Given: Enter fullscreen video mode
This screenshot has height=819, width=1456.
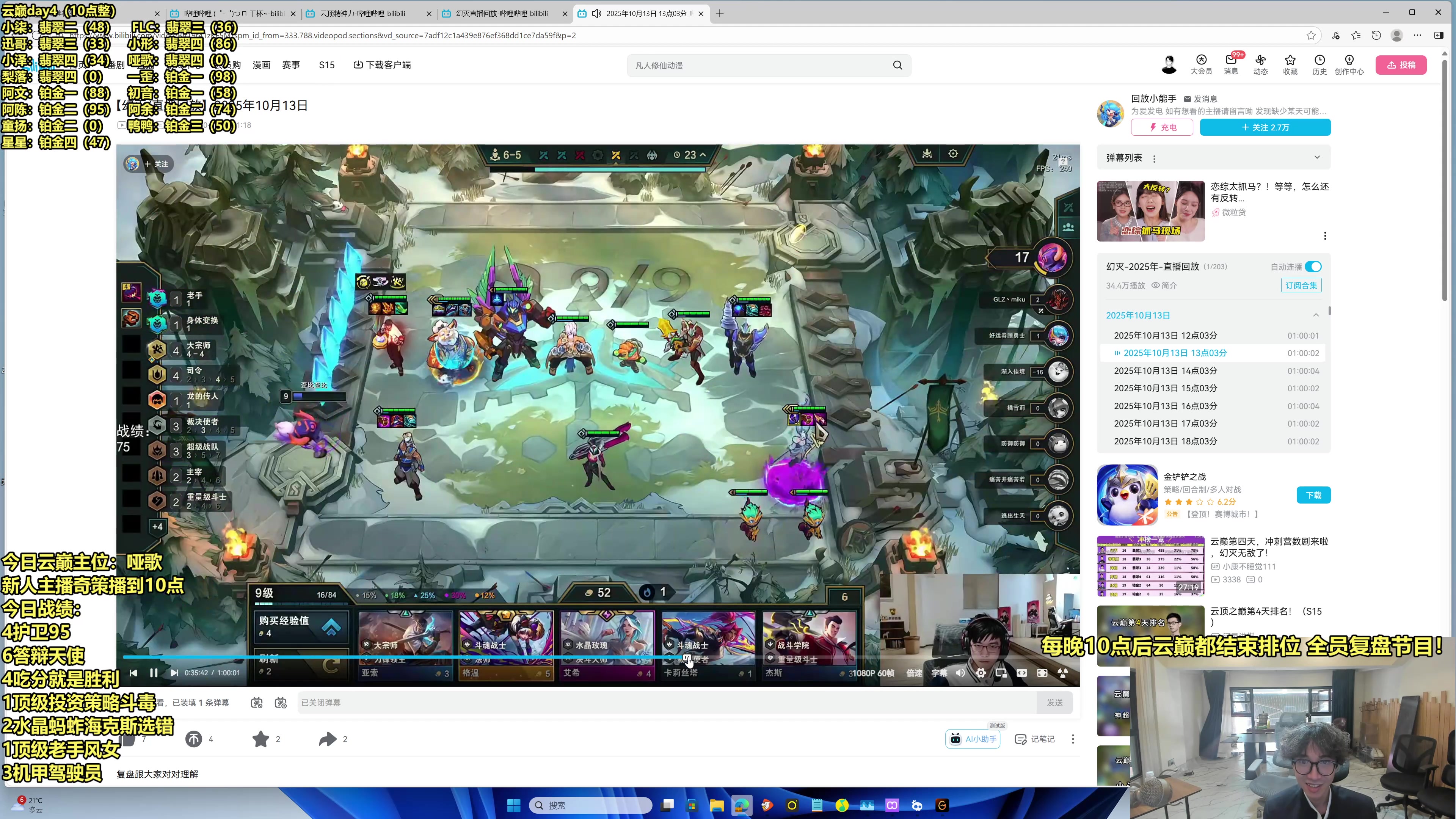Looking at the screenshot, I should (1042, 673).
